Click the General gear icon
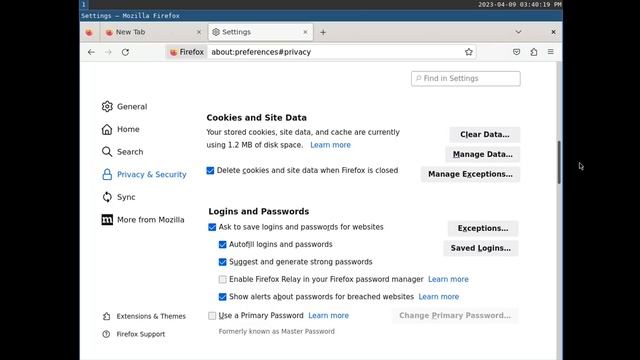Image resolution: width=640 pixels, height=360 pixels. coord(107,107)
